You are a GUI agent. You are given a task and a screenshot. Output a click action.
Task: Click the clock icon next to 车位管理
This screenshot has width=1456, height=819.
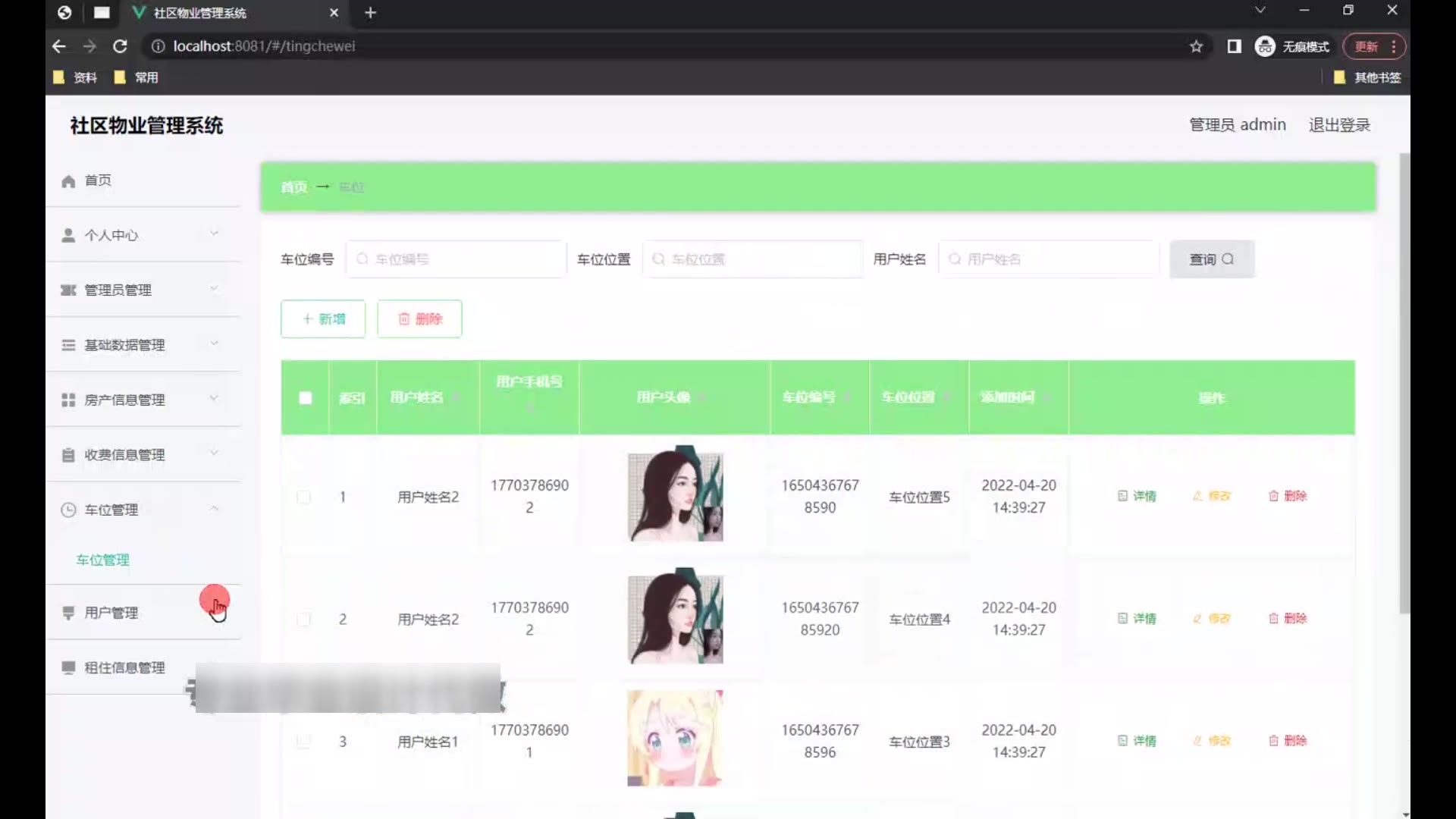[68, 510]
